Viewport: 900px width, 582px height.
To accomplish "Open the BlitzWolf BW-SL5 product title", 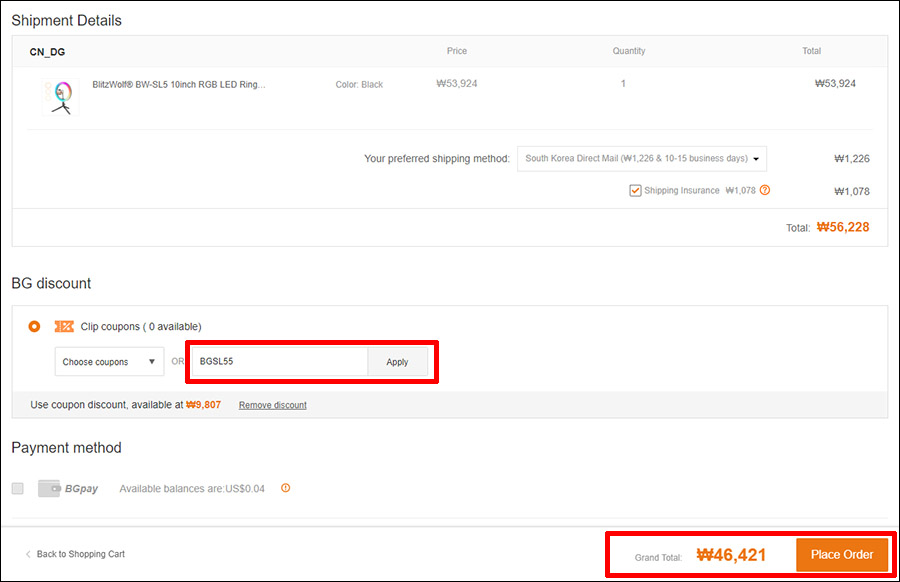I will (x=179, y=84).
